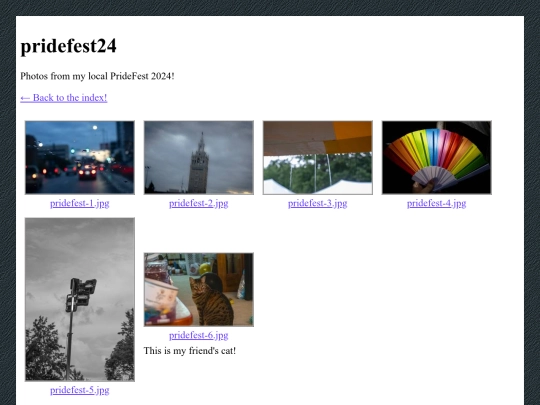The width and height of the screenshot is (540, 405).
Task: View the black-and-white street sign thumbnail
Action: pos(80,299)
